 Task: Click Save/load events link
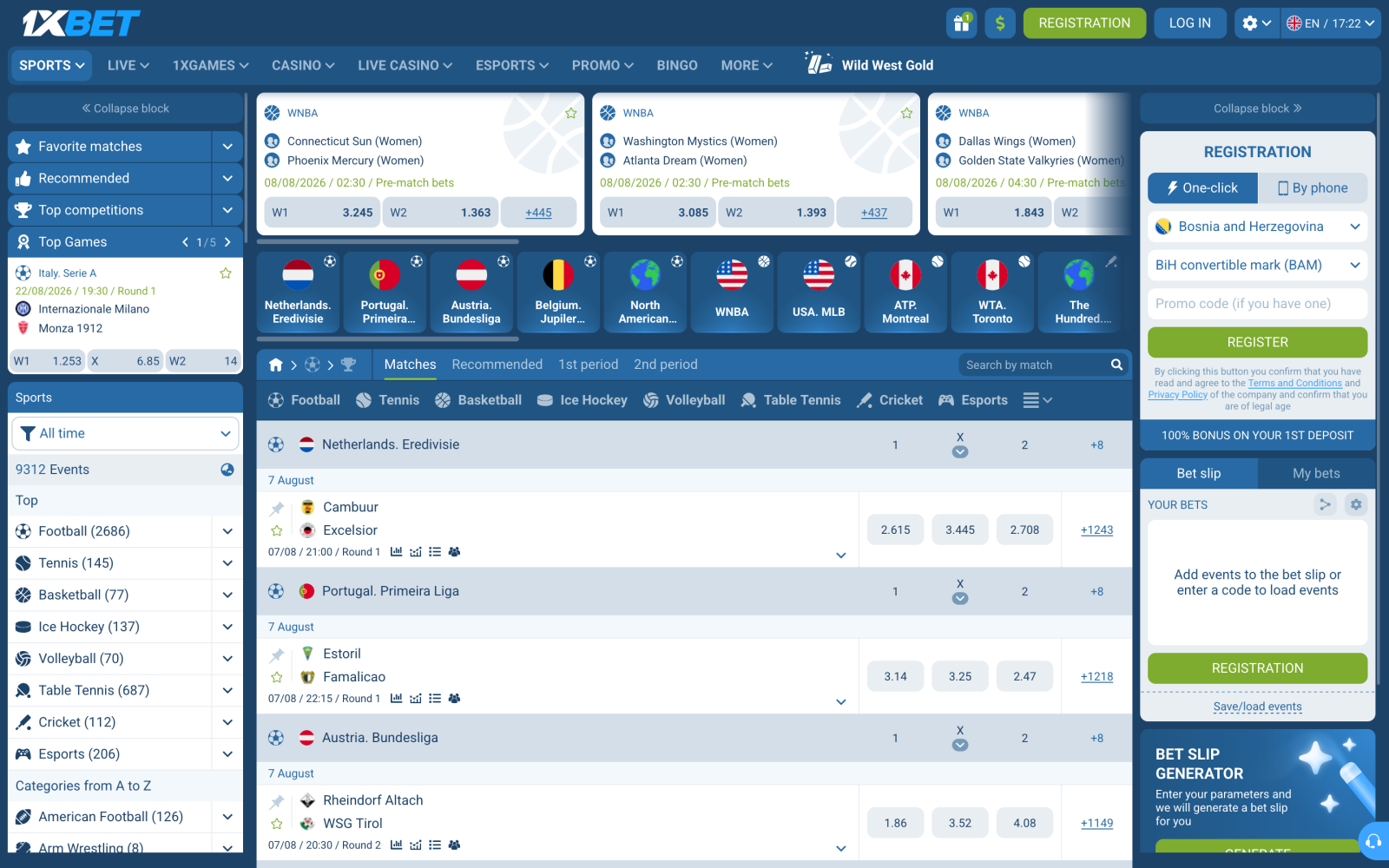coord(1257,707)
